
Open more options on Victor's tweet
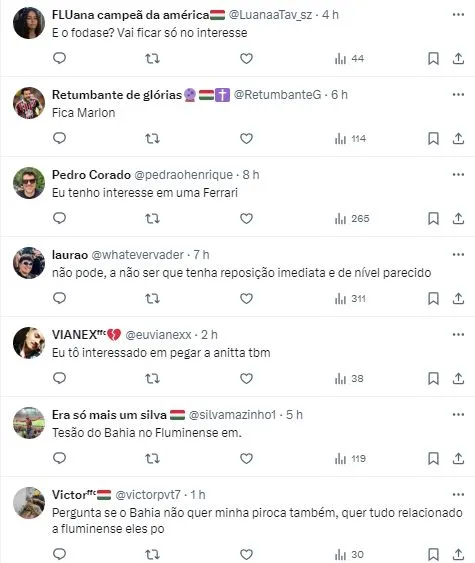coord(458,494)
